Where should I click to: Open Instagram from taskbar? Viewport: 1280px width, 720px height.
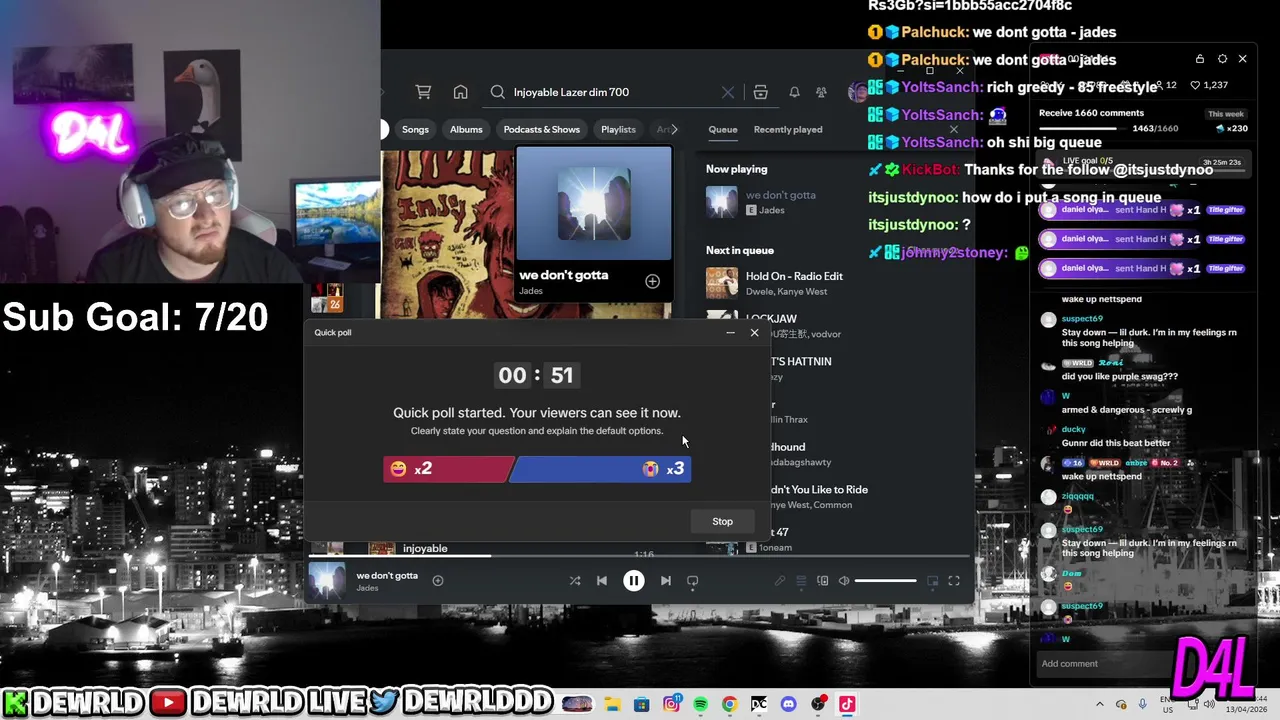pos(672,704)
